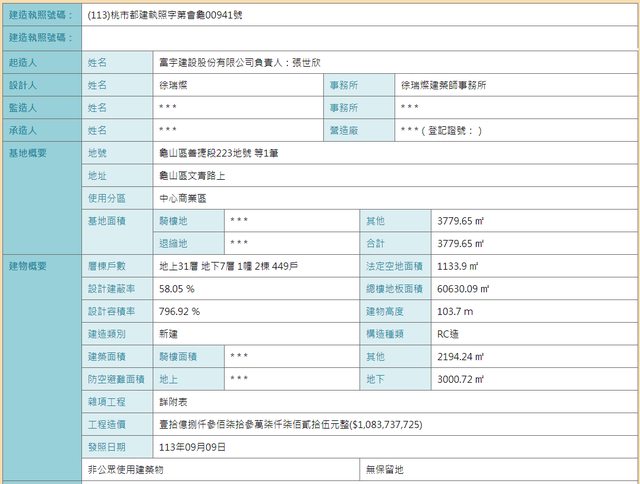Click the 法定空地面積 value 1133.9 ㎡

[458, 266]
